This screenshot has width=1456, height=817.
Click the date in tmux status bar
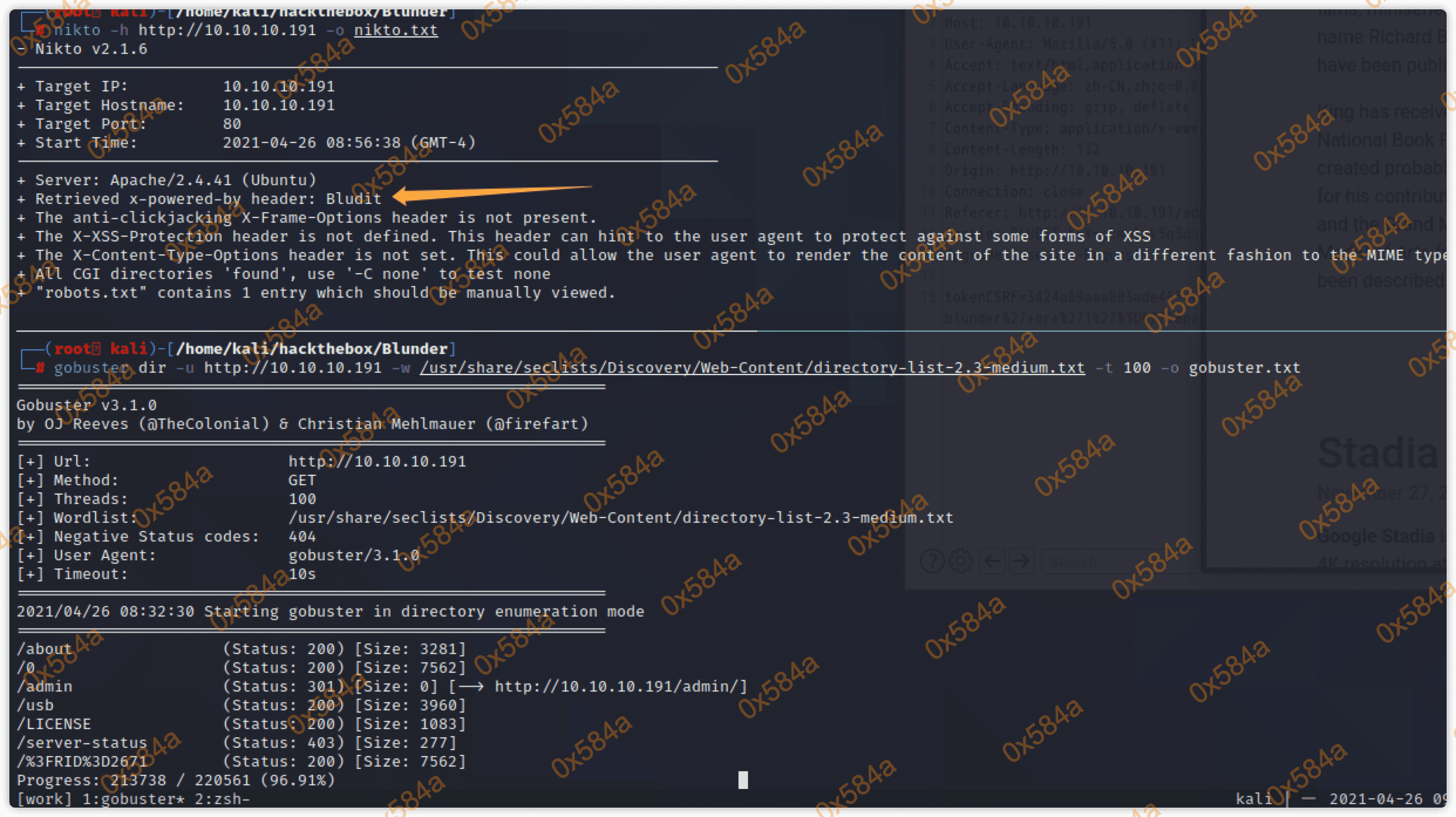pos(1375,799)
